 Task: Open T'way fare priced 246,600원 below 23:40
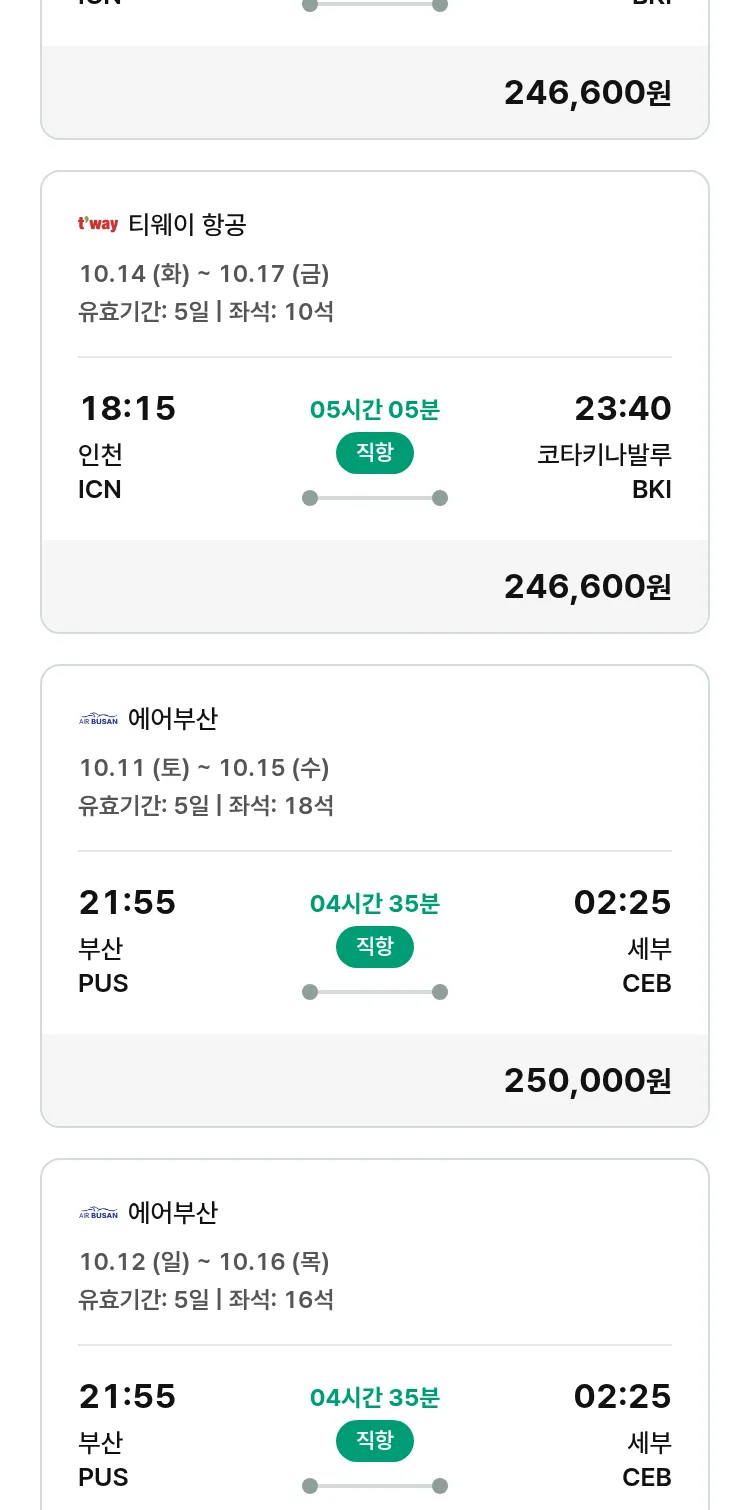587,586
